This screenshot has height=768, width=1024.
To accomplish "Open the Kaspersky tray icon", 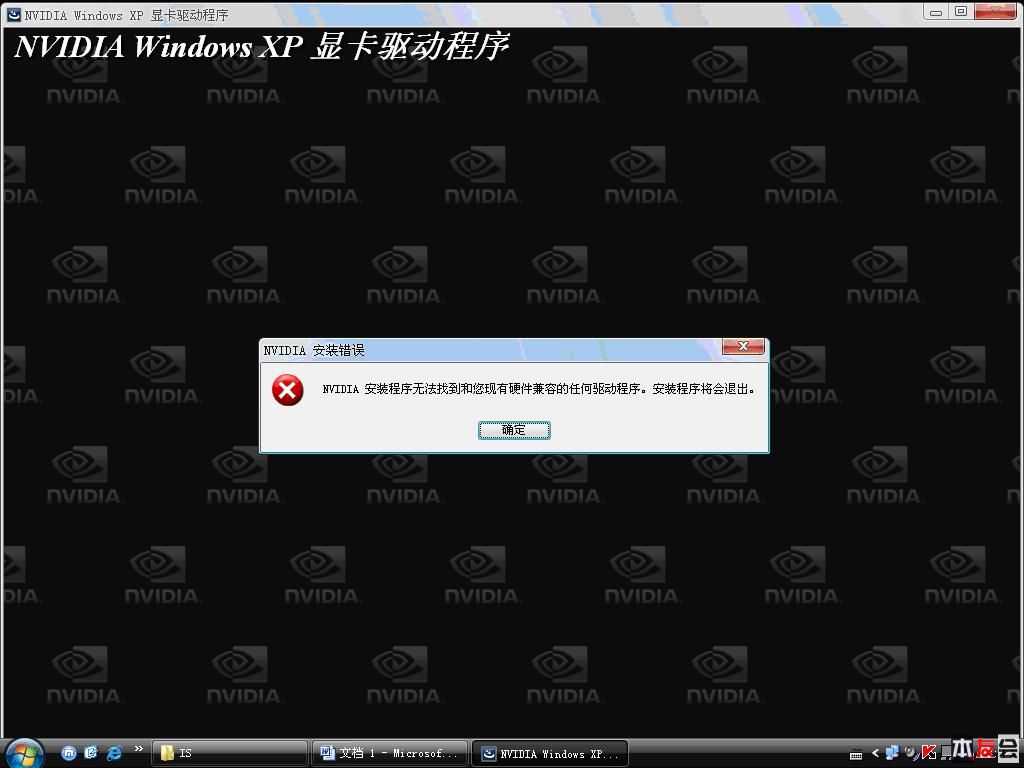I will [929, 753].
